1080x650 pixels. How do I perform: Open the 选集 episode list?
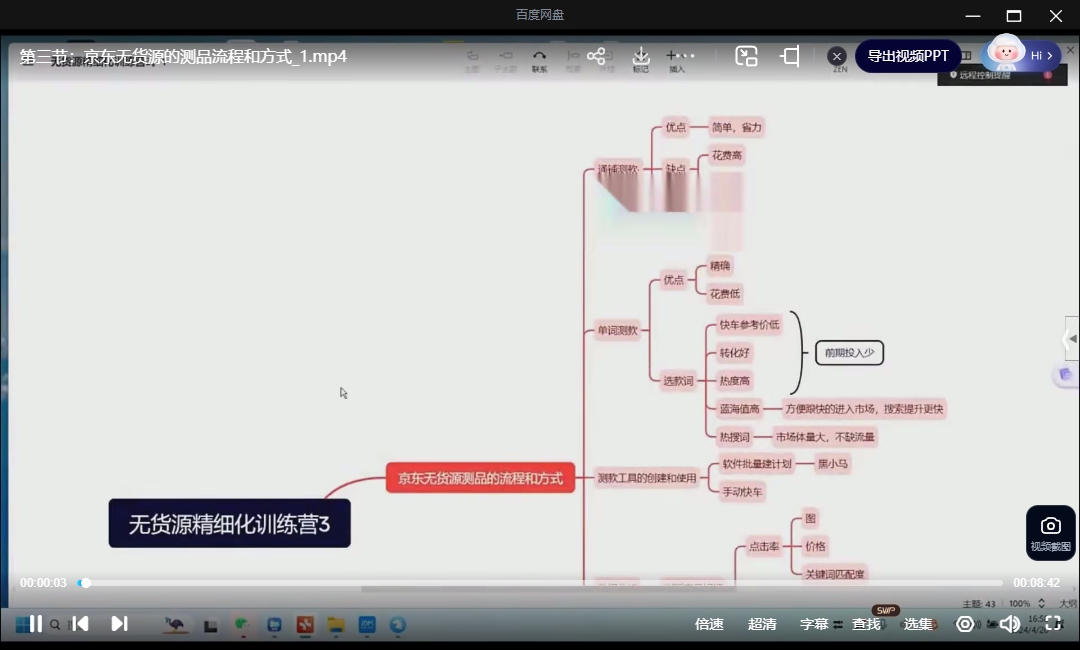tap(918, 624)
